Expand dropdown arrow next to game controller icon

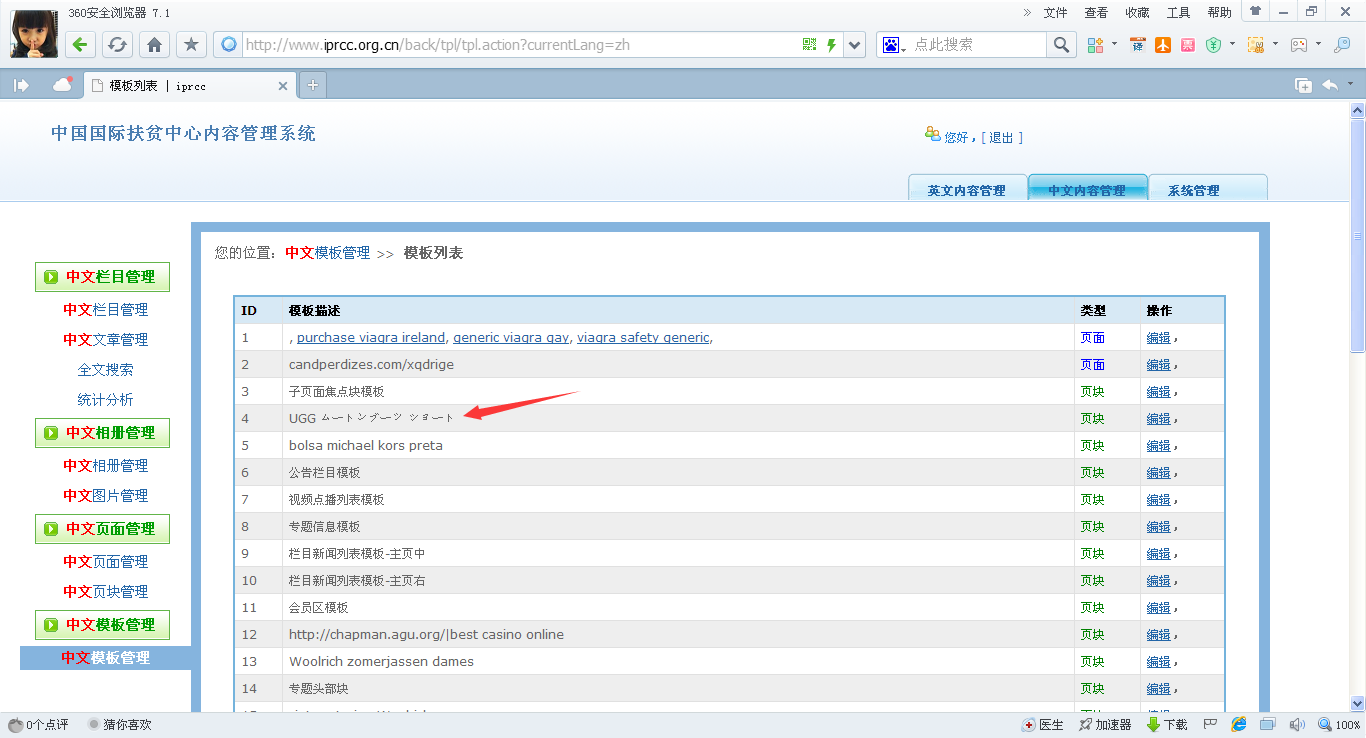click(1319, 44)
